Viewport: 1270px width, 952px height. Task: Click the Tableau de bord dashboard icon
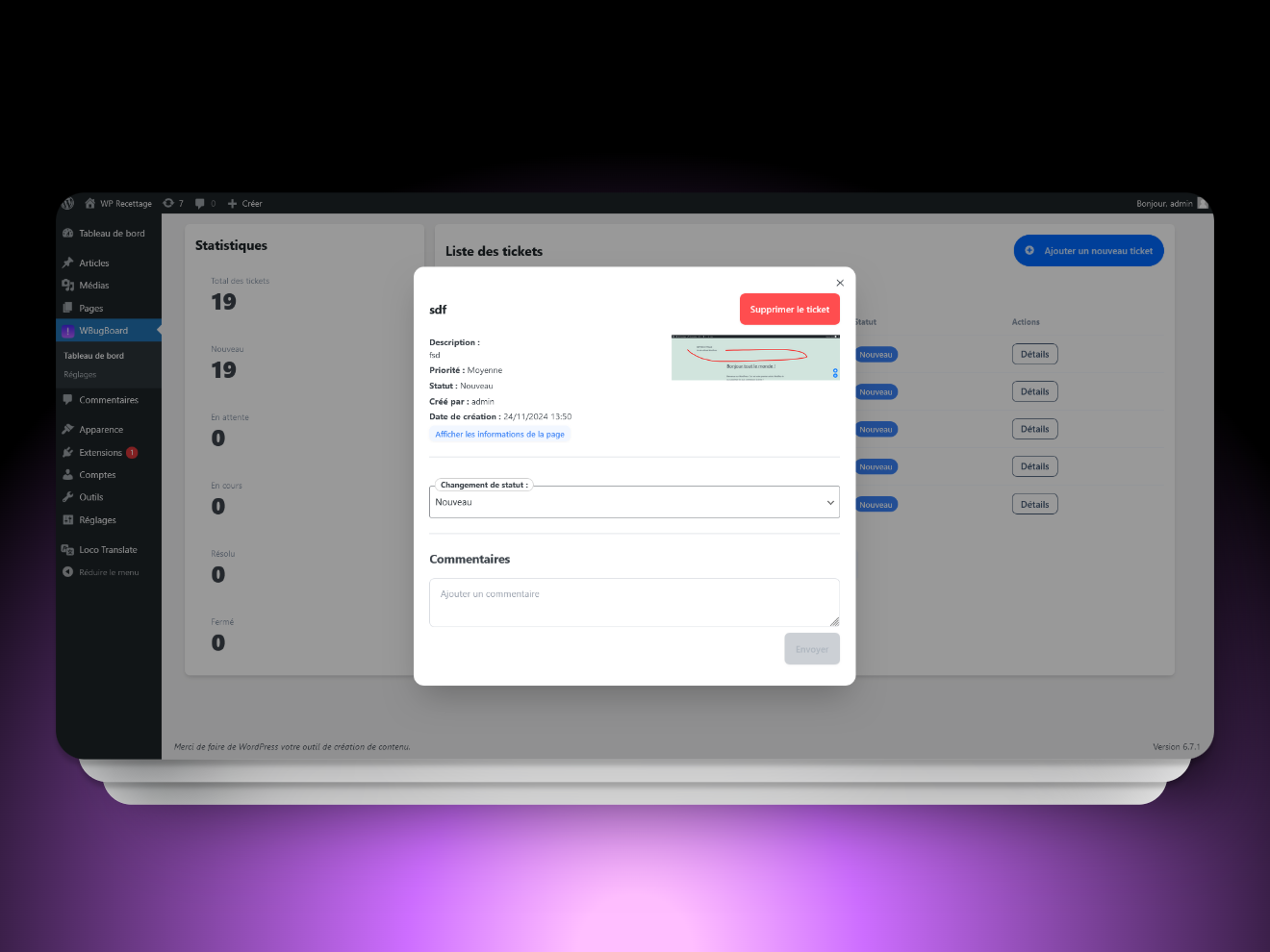[68, 233]
